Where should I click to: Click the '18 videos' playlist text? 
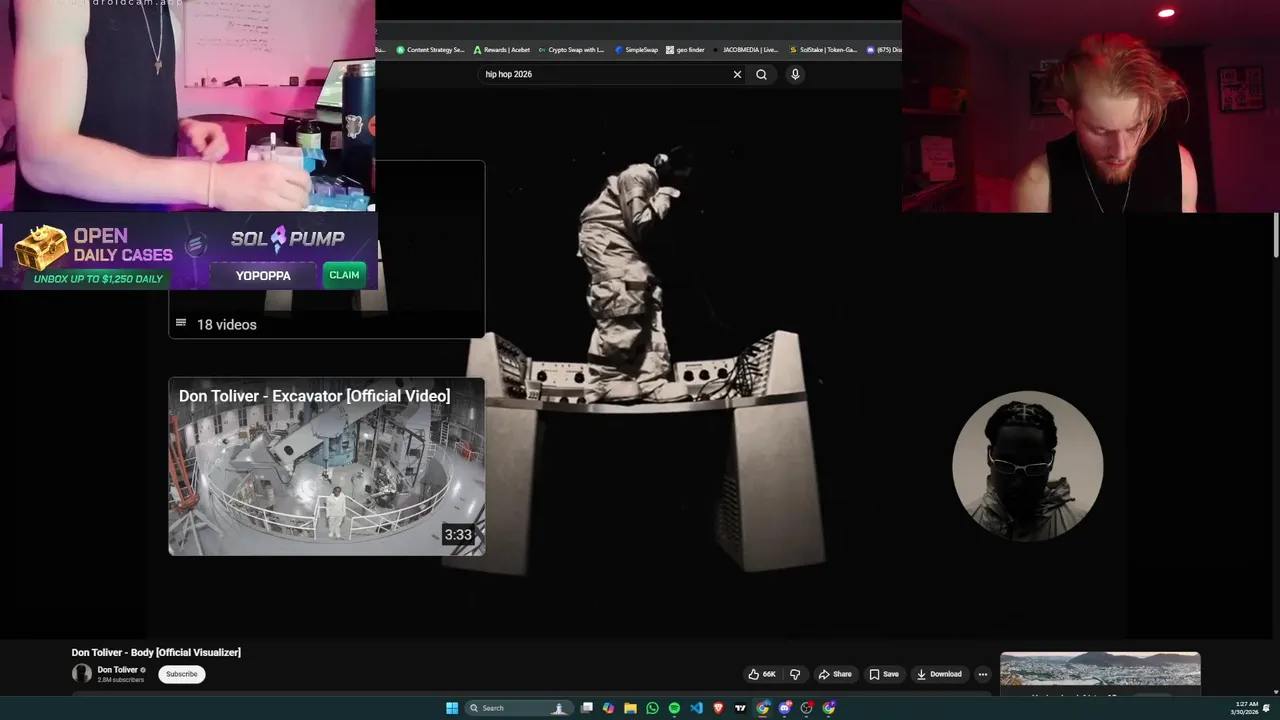(226, 324)
